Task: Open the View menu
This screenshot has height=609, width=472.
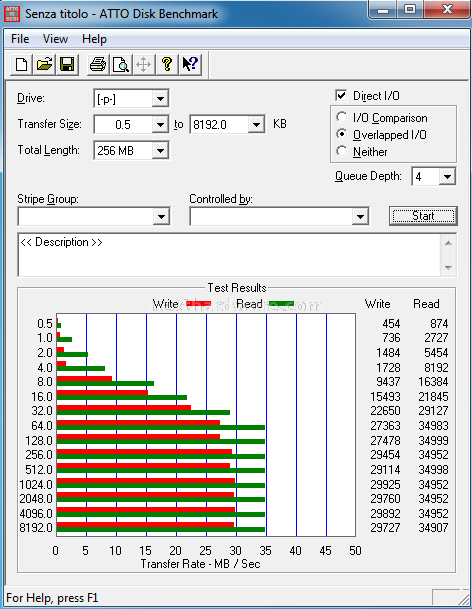Action: tap(56, 39)
